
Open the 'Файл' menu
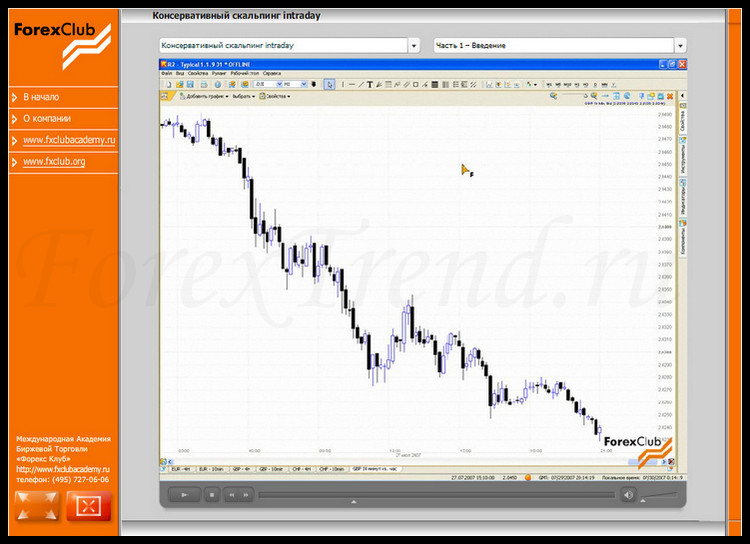point(166,73)
